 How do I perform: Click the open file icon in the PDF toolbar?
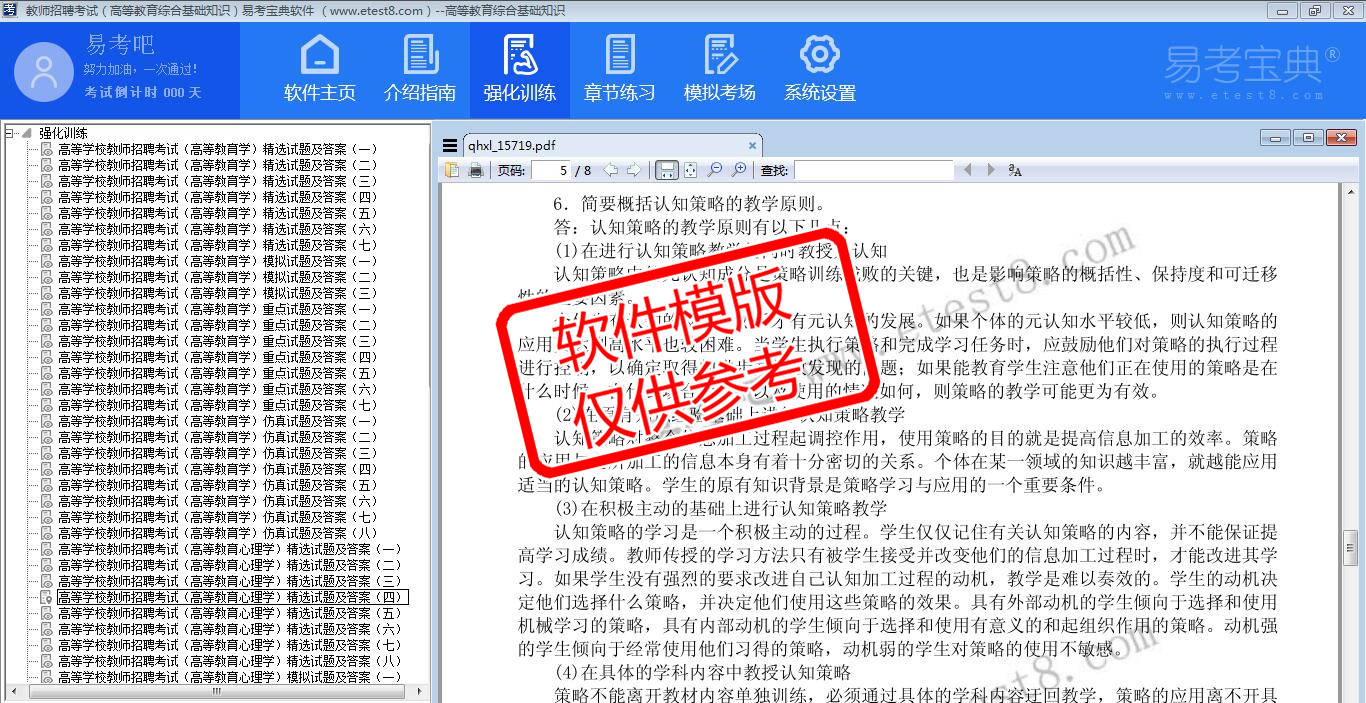pos(452,170)
